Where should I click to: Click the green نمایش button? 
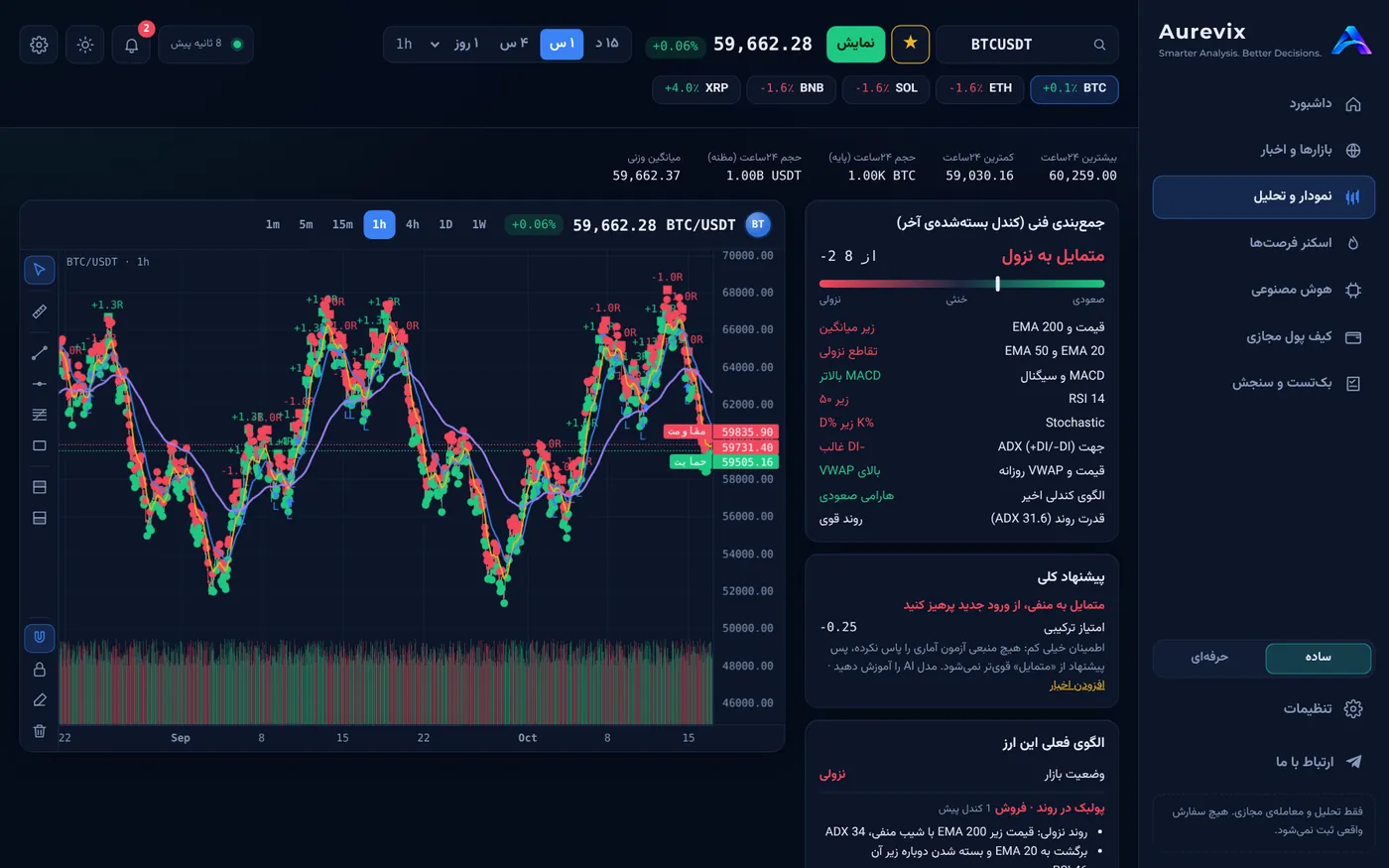[x=855, y=44]
